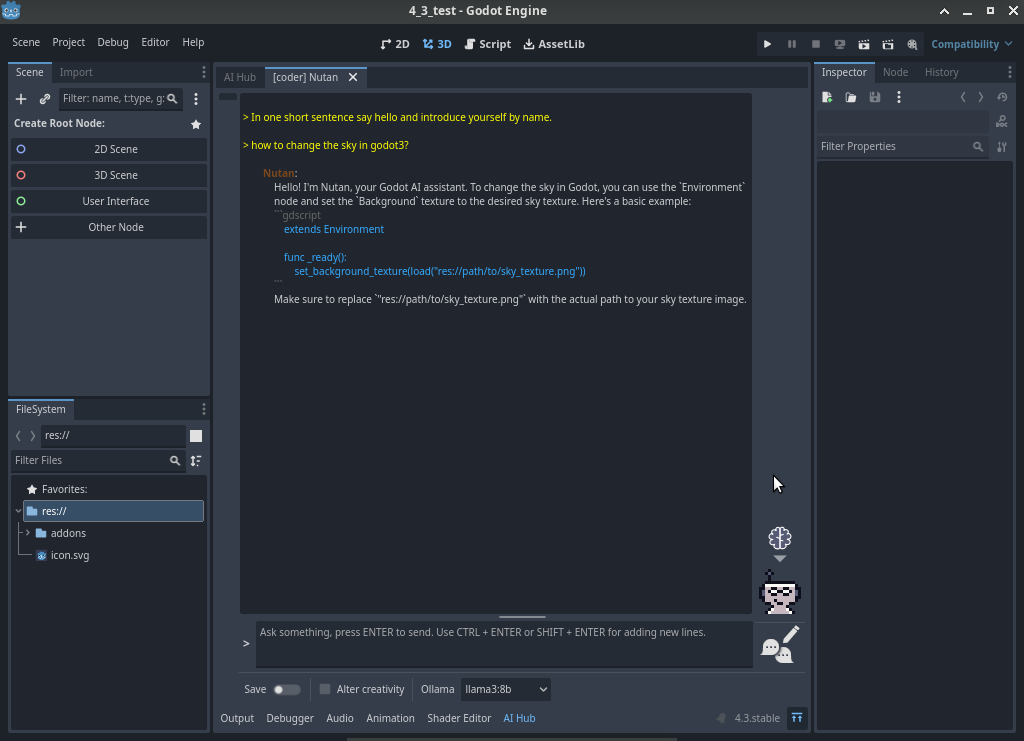Click the arrow below the brain icon

[x=779, y=558]
